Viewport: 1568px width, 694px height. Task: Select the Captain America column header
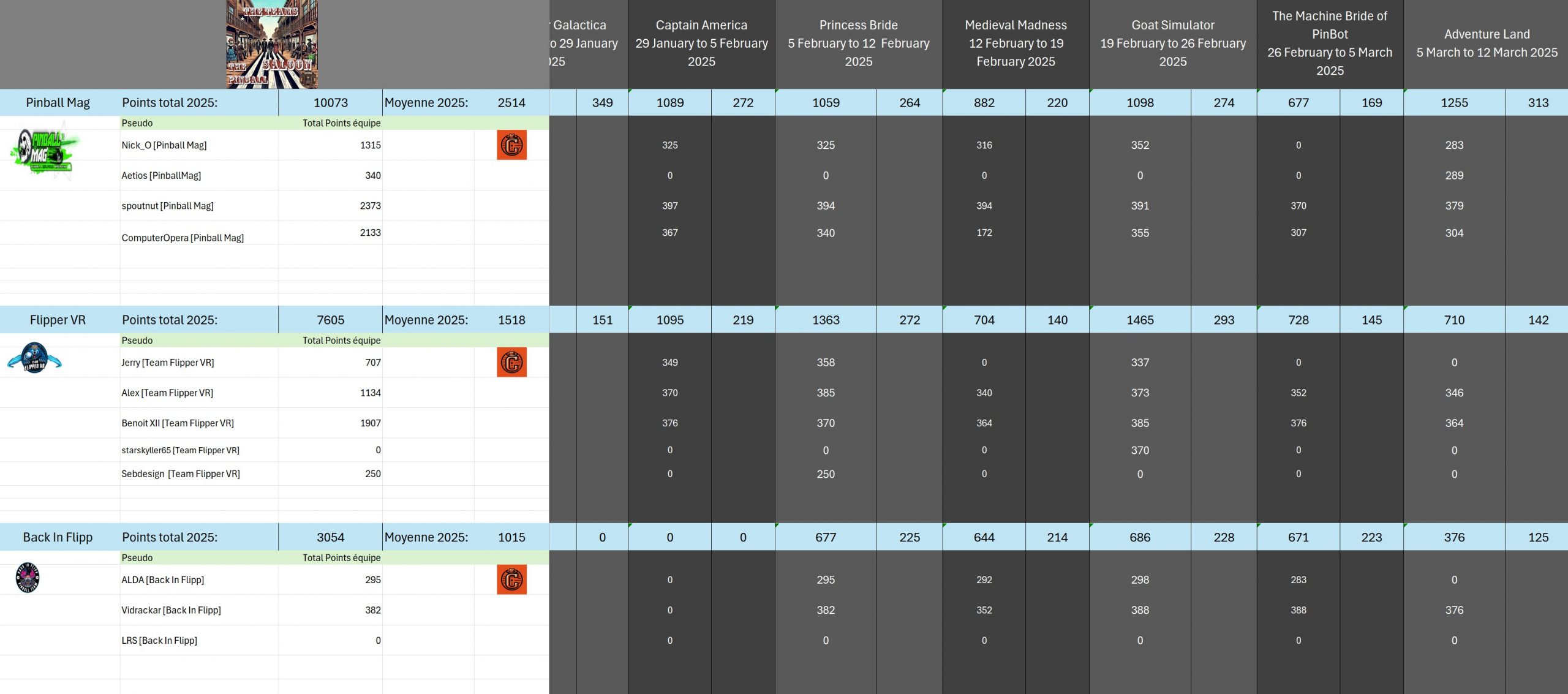[x=701, y=43]
